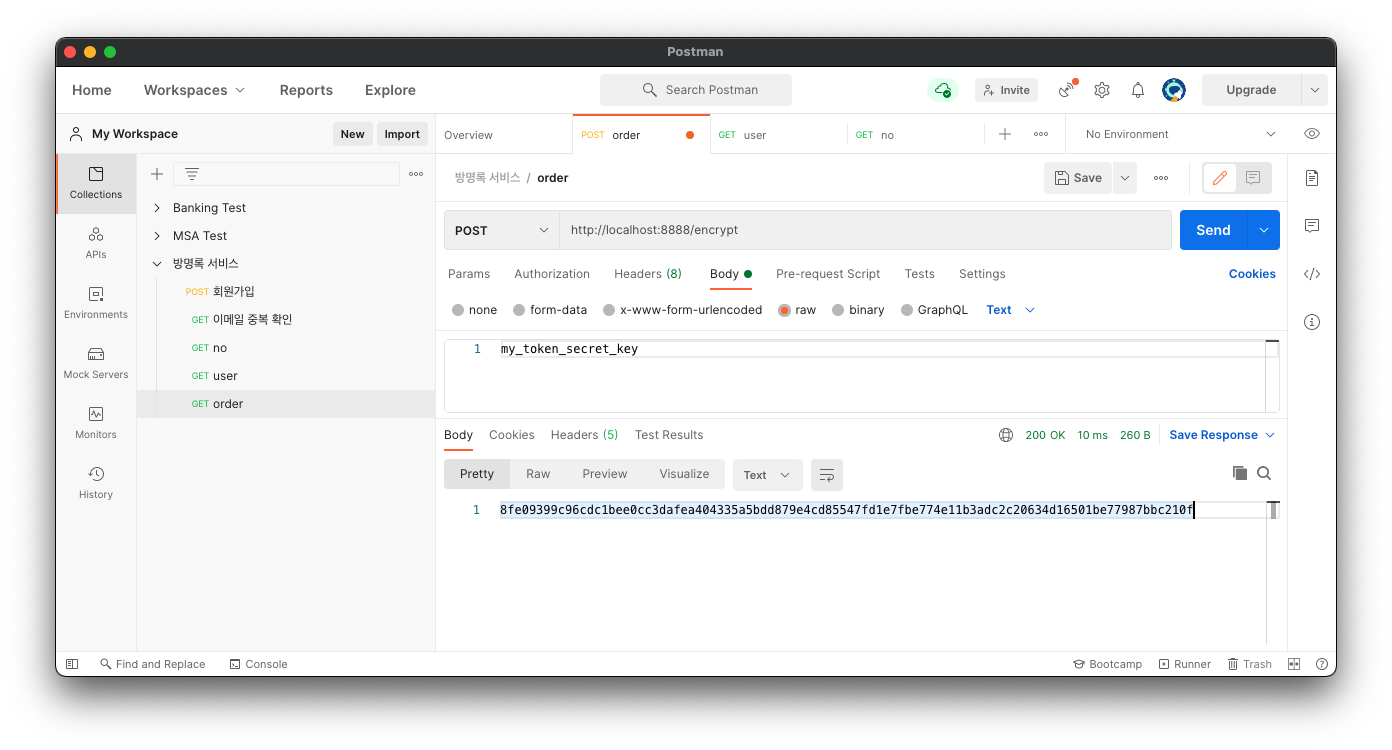The width and height of the screenshot is (1392, 750).
Task: Switch to the Headers (8) request tab
Action: pyautogui.click(x=648, y=274)
